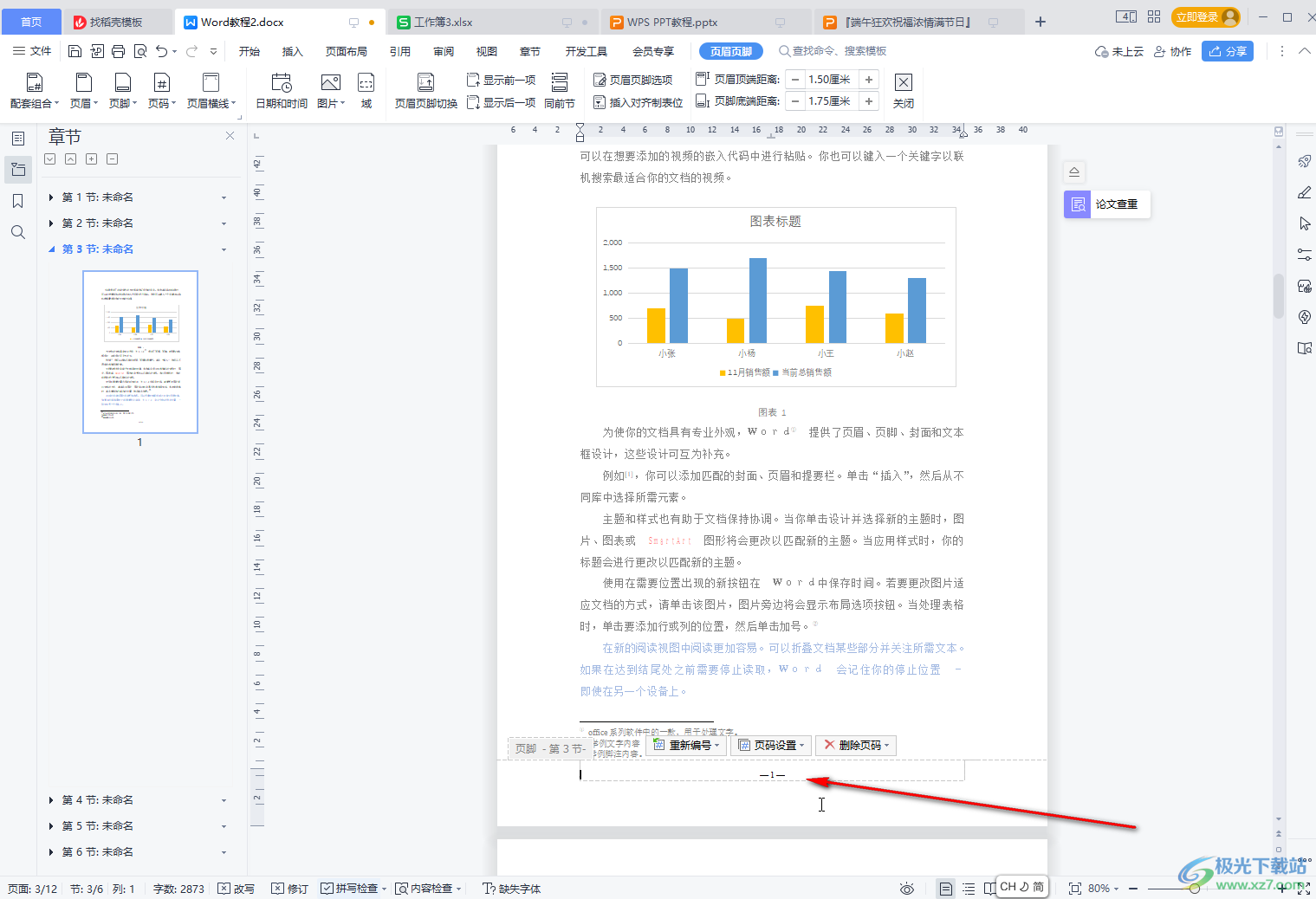This screenshot has width=1316, height=899.
Task: Switch to page layout view in status bar
Action: (946, 889)
